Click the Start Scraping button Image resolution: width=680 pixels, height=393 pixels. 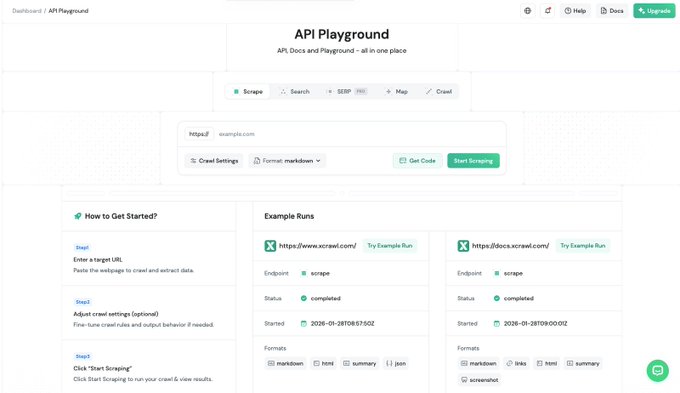tap(473, 161)
